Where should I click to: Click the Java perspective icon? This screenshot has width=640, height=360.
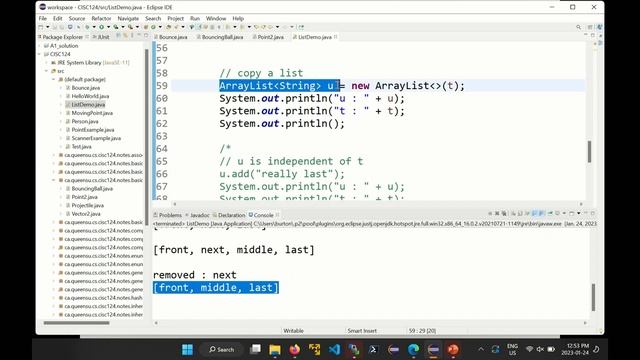(600, 27)
